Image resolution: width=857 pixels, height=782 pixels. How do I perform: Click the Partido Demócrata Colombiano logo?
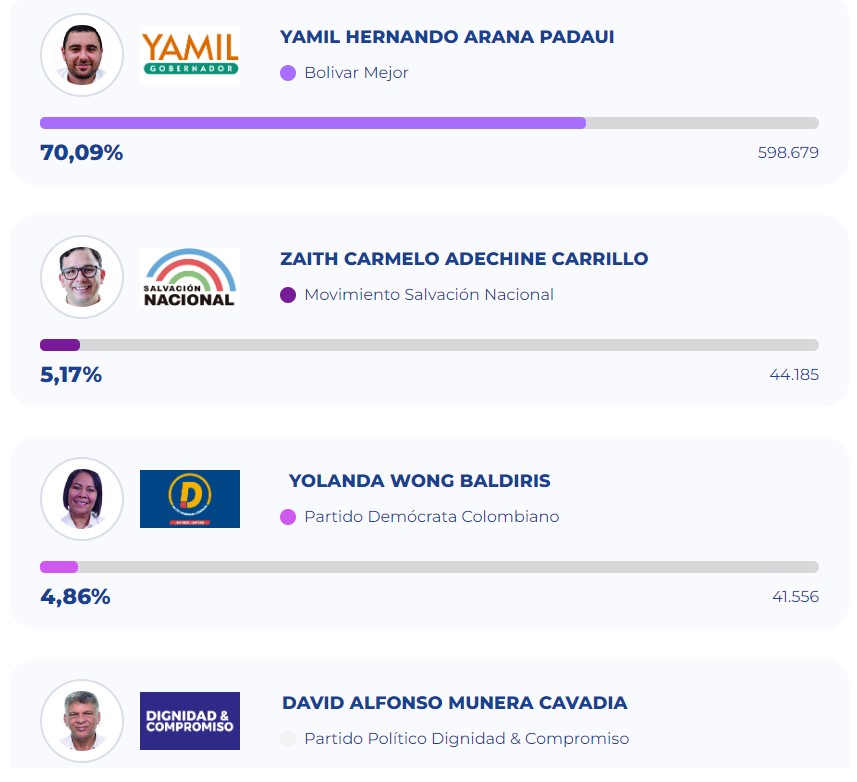tap(190, 499)
